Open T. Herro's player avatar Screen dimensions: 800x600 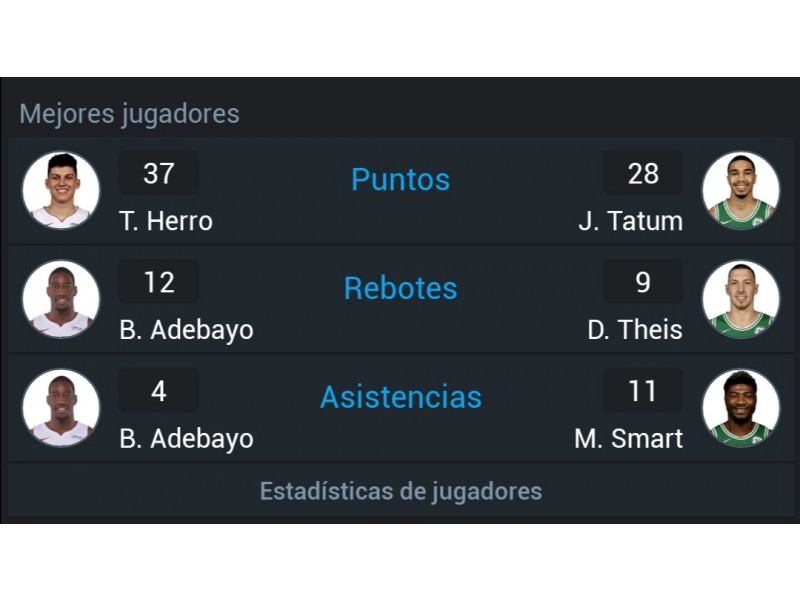coord(61,190)
